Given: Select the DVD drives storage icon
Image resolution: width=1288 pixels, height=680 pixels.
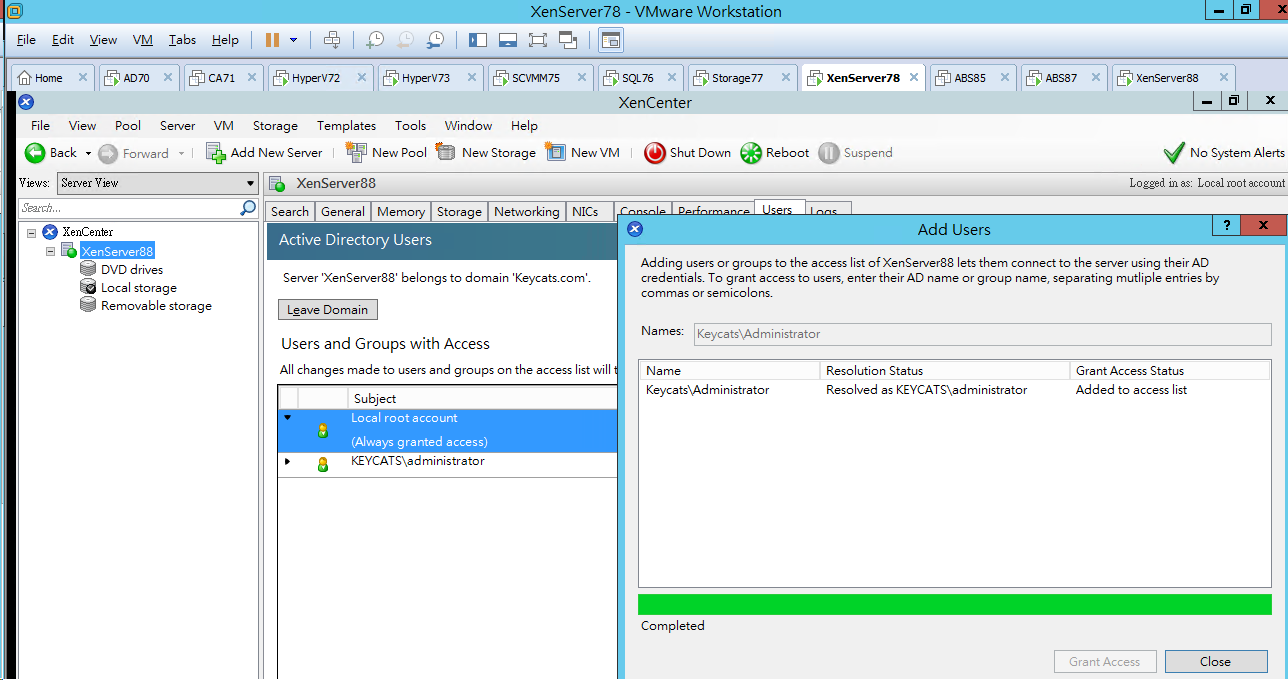Looking at the screenshot, I should pyautogui.click(x=88, y=270).
